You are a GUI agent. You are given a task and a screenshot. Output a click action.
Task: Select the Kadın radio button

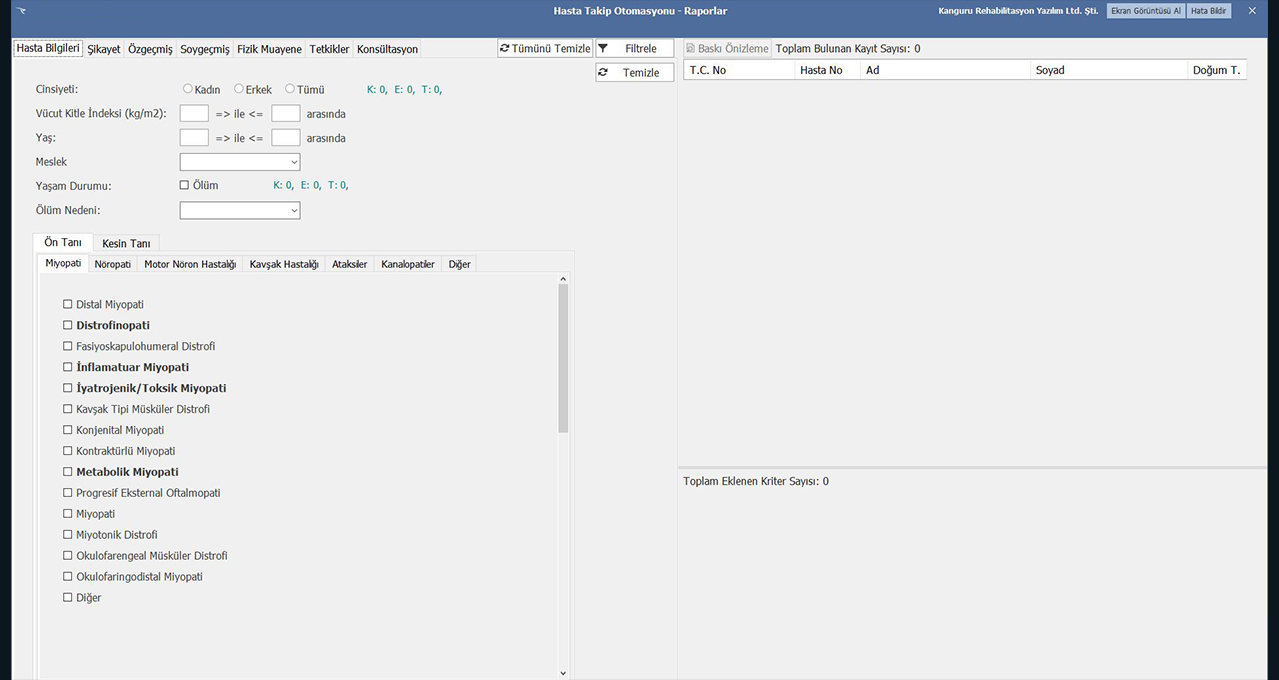[x=187, y=89]
